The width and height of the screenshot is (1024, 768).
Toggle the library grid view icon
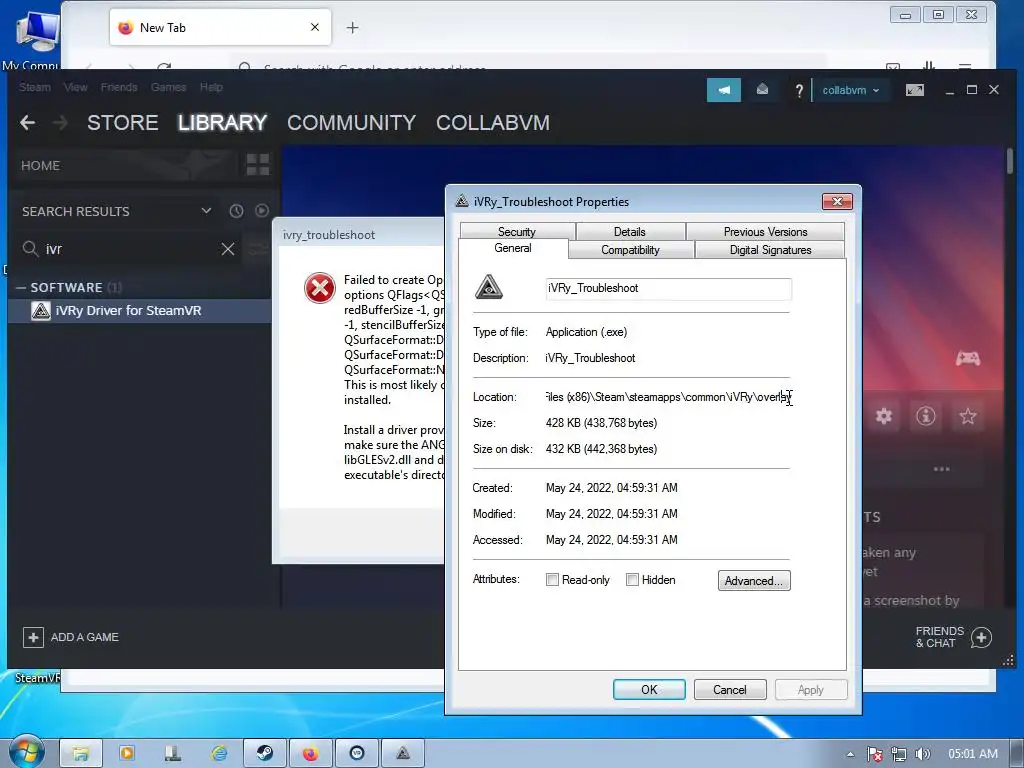click(258, 165)
